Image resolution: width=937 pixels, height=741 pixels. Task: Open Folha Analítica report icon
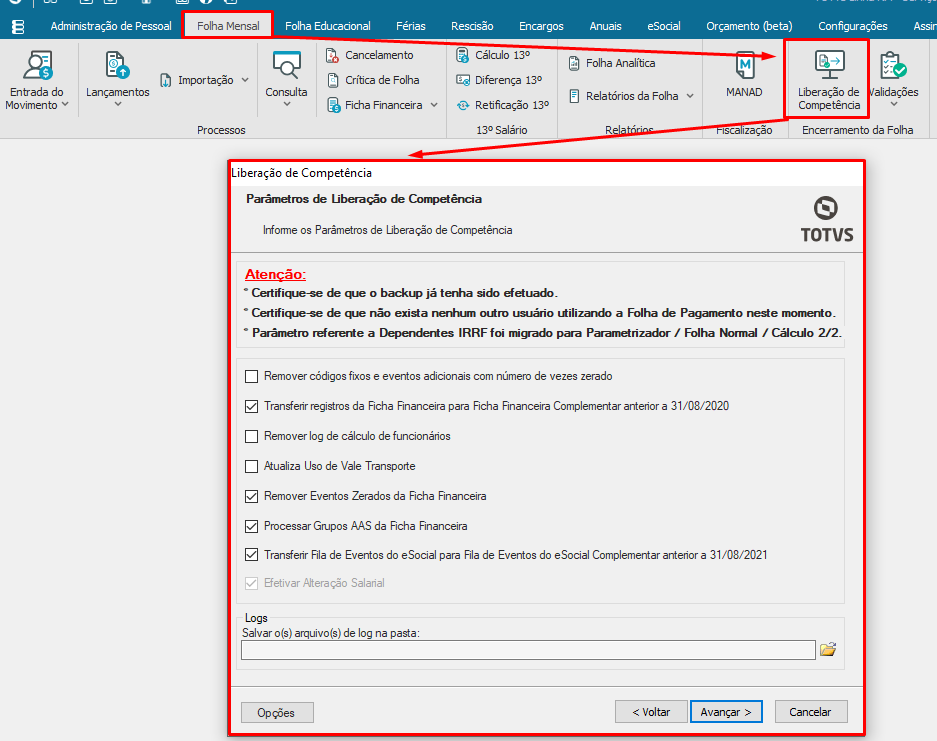pos(574,63)
